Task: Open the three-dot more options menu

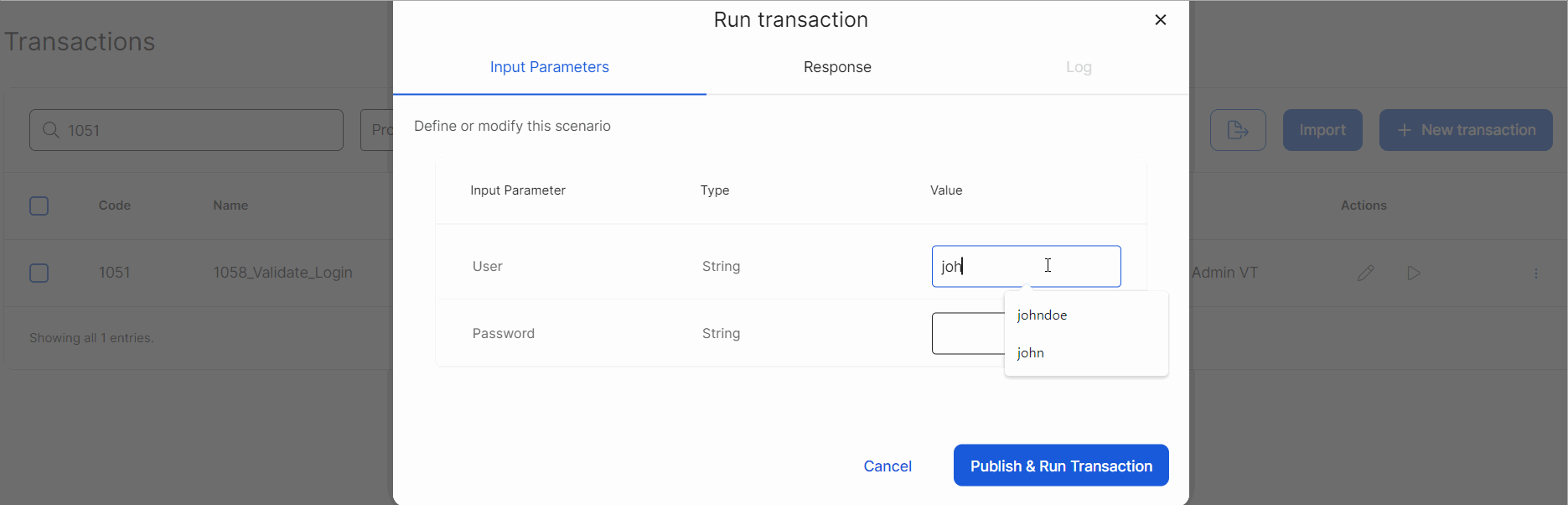Action: [1535, 273]
